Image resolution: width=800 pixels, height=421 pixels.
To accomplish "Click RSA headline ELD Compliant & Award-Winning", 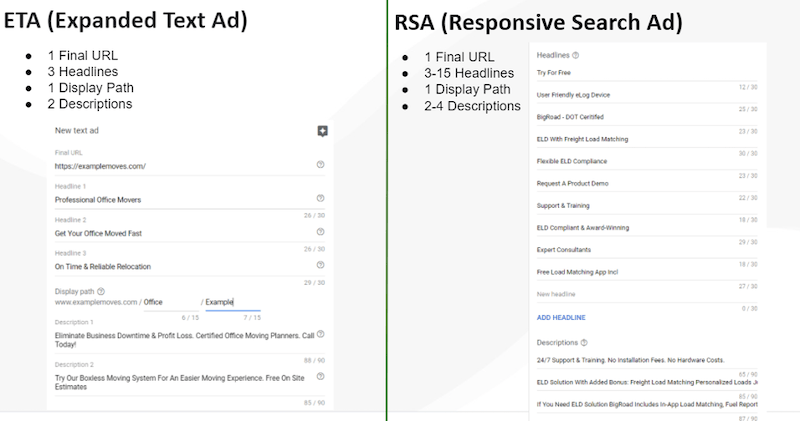I will point(647,228).
